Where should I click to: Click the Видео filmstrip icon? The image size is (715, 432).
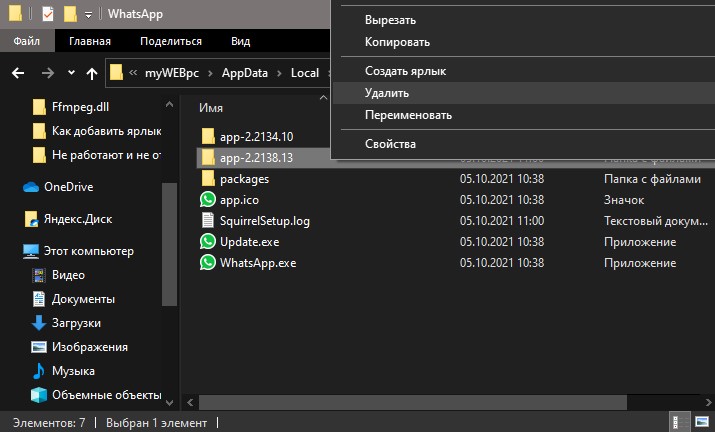(x=39, y=276)
